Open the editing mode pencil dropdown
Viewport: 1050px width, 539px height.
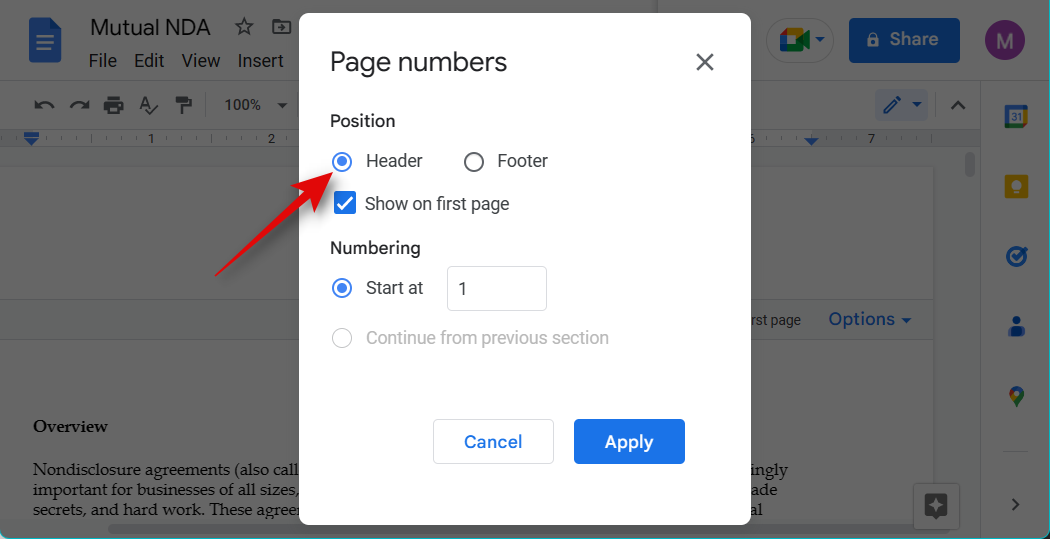point(902,105)
